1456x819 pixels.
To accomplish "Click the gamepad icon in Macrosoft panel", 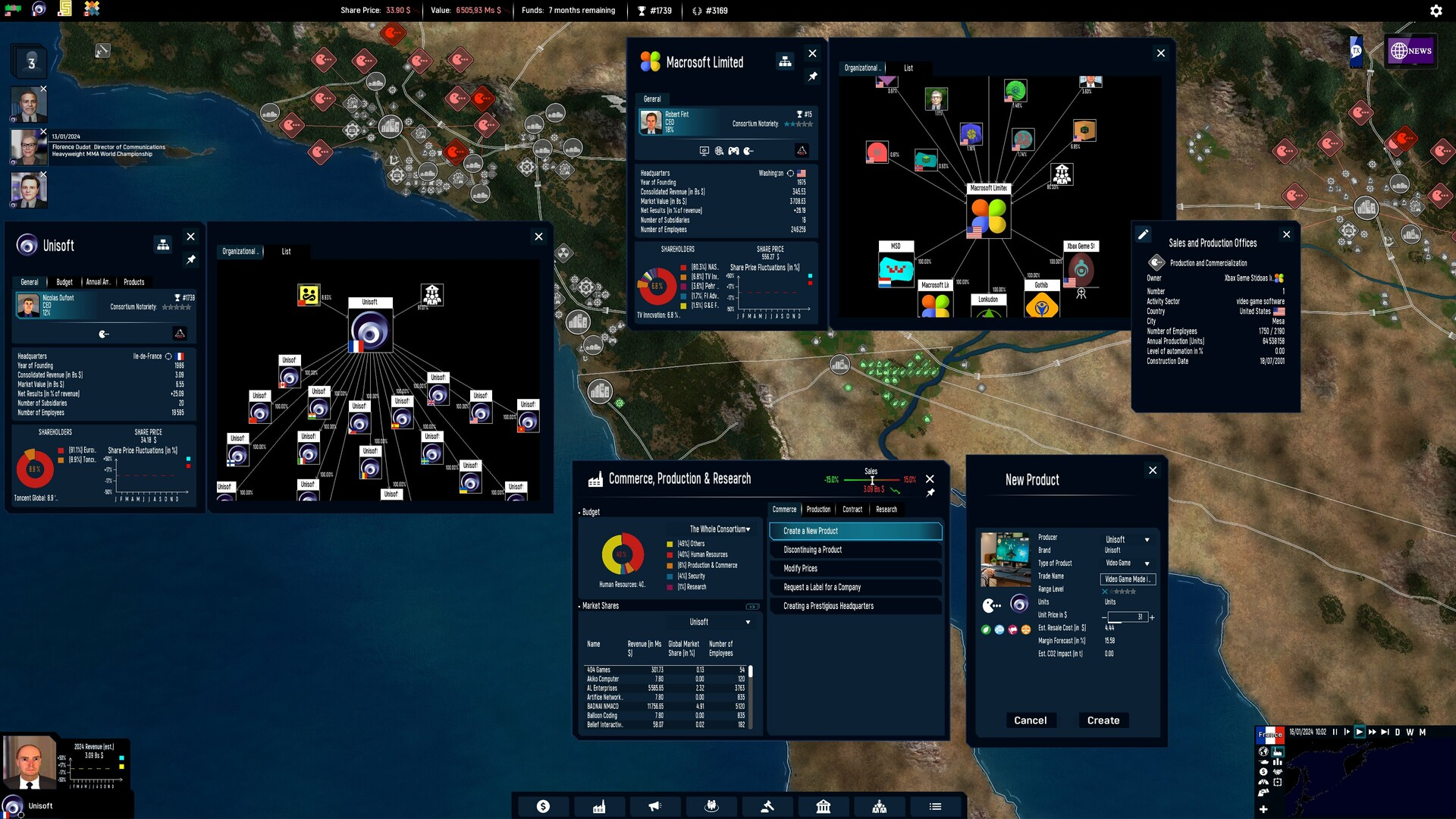I will (733, 151).
